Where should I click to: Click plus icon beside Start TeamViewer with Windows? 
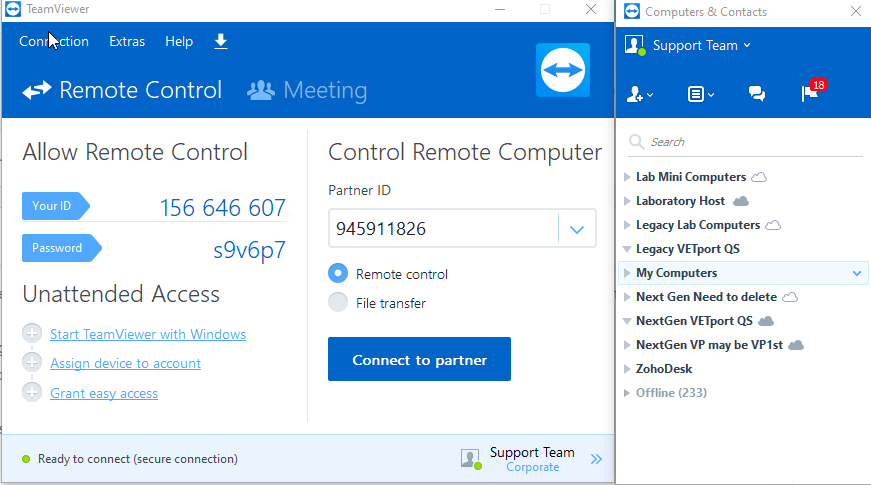tap(32, 333)
